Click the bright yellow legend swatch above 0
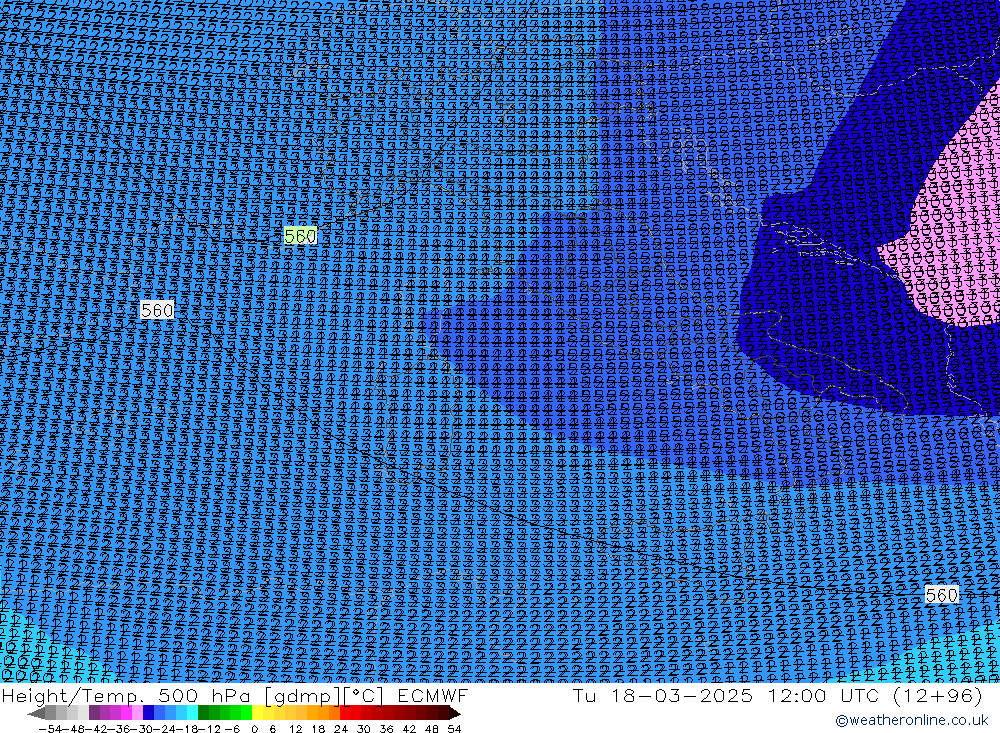The height and width of the screenshot is (733, 1000). 258,713
